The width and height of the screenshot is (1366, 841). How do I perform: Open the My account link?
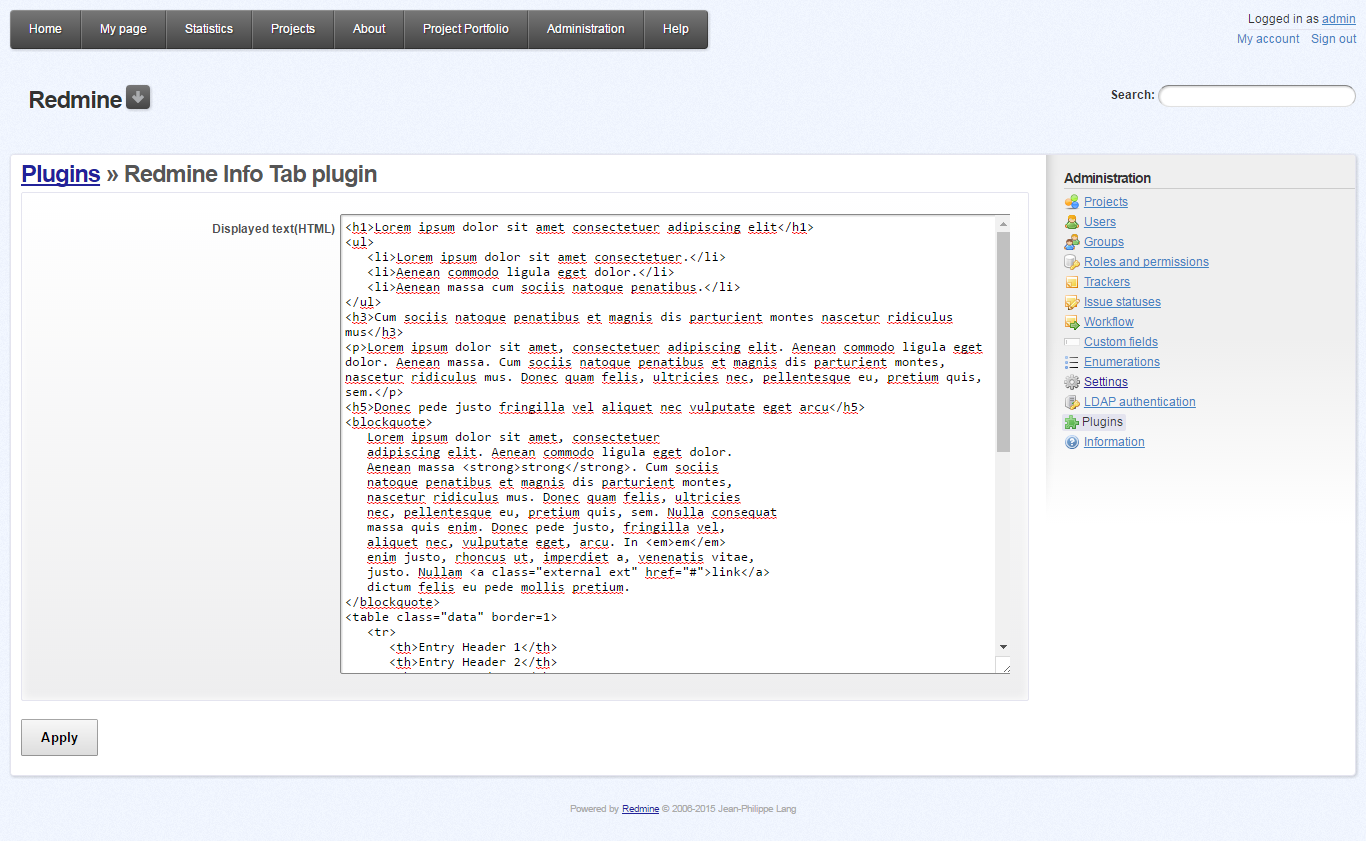[1268, 39]
